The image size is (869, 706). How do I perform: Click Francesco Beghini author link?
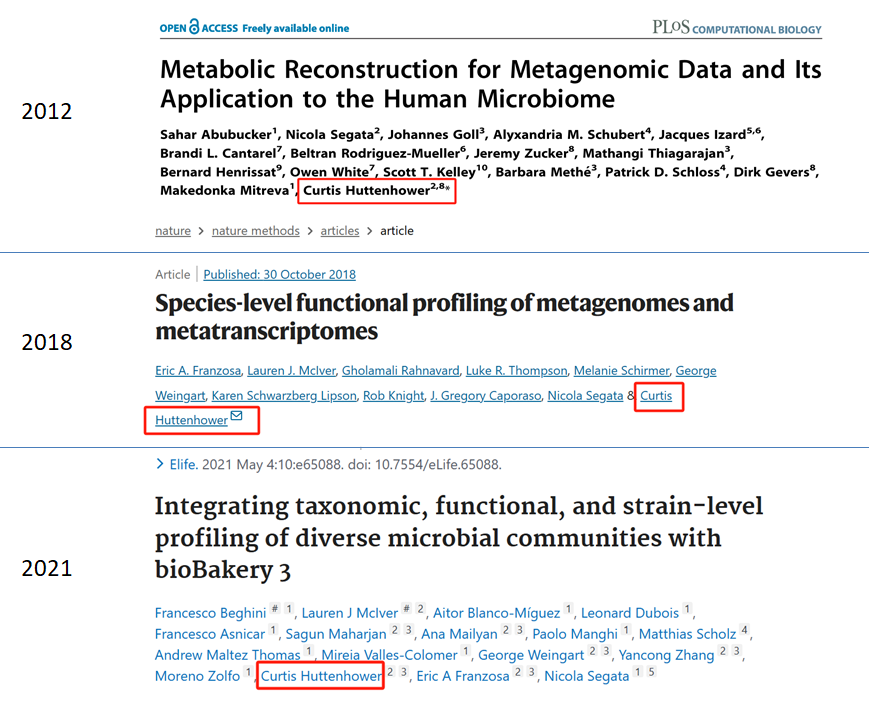211,613
